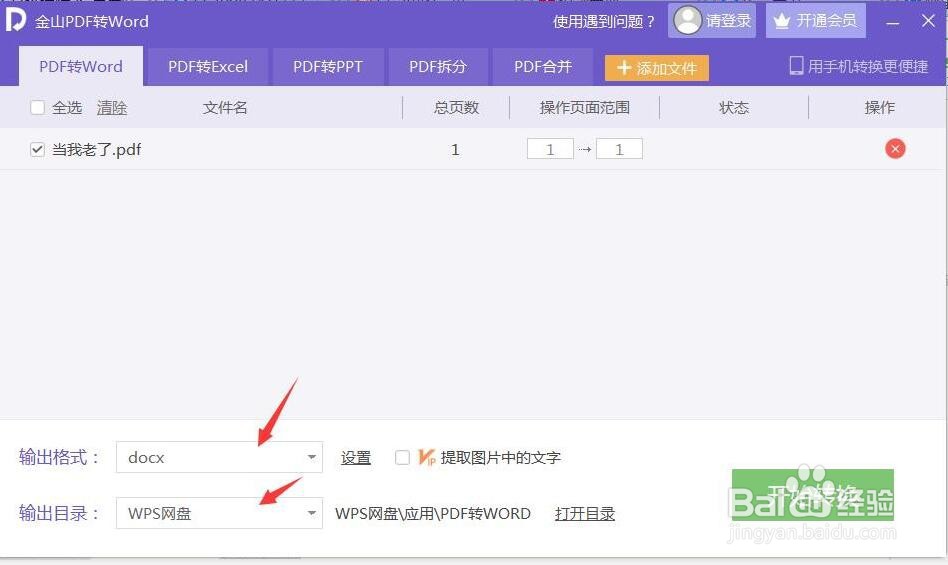Click the crown 开通会员 button
Image resolution: width=948 pixels, height=565 pixels.
(x=816, y=21)
